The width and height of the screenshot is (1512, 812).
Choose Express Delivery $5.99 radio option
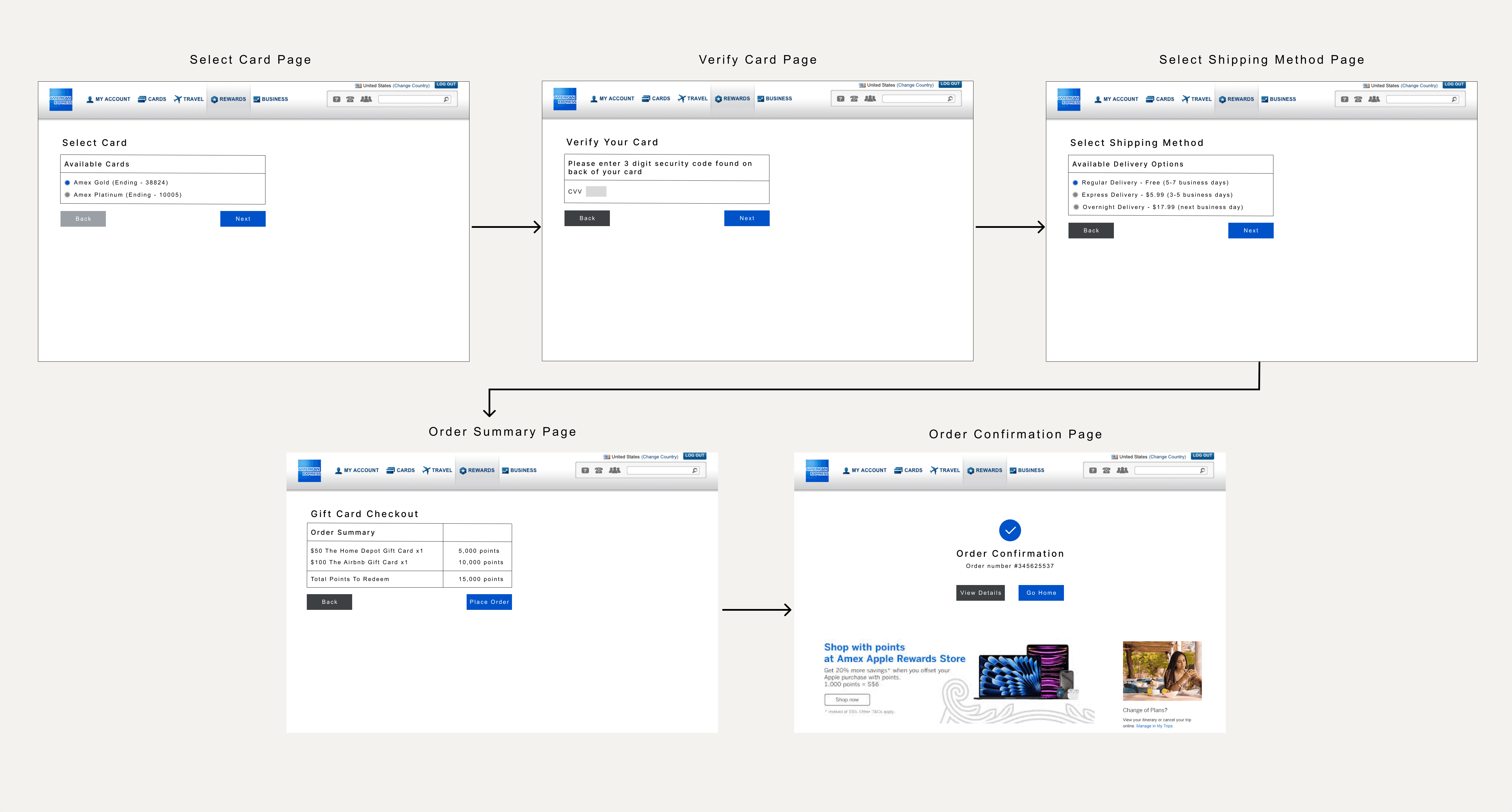tap(1075, 195)
